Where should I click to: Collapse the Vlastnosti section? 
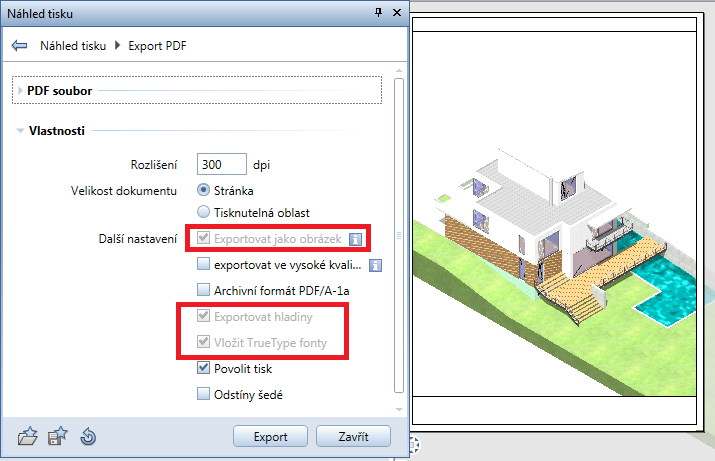20,131
